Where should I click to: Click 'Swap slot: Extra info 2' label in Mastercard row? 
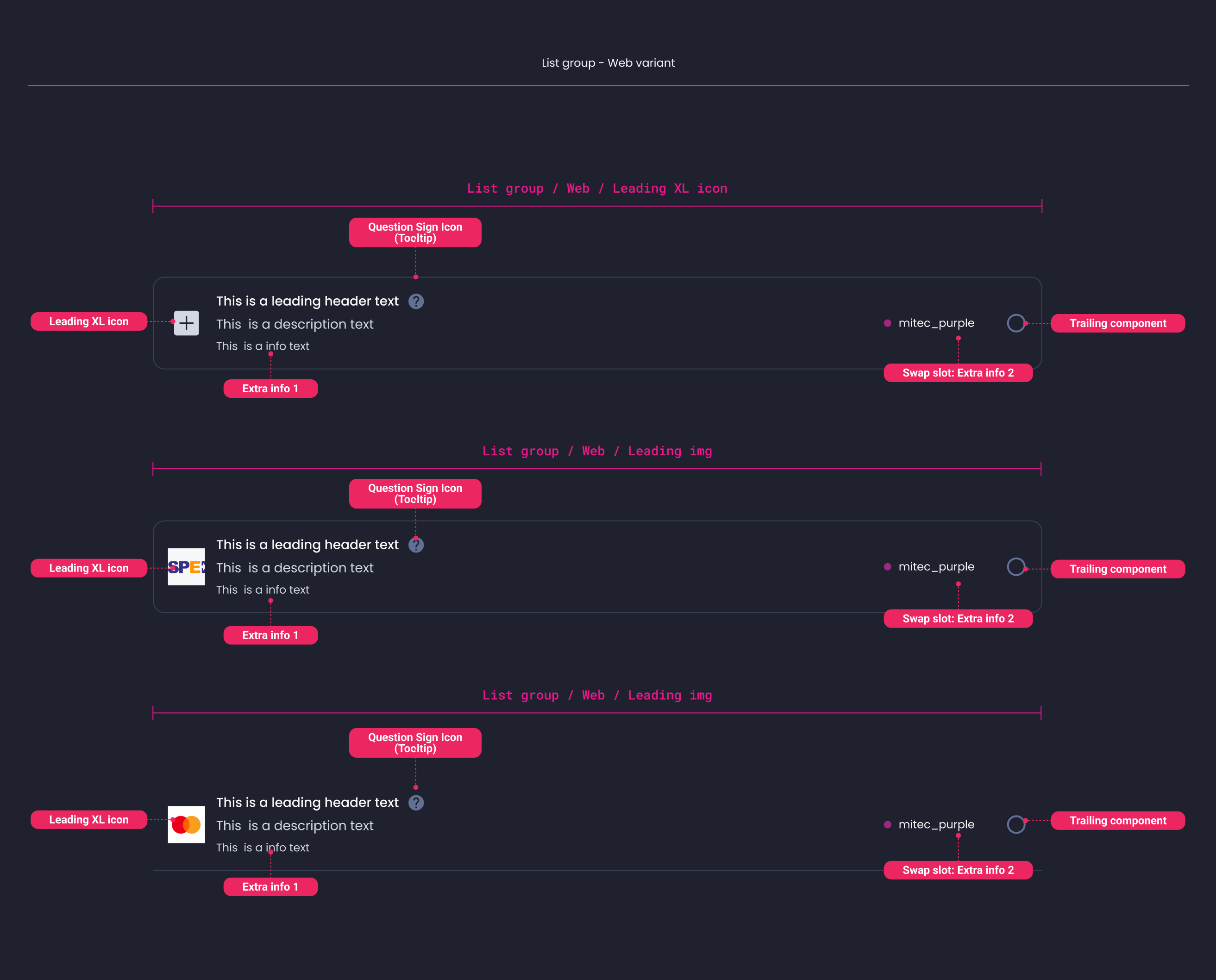coord(958,870)
